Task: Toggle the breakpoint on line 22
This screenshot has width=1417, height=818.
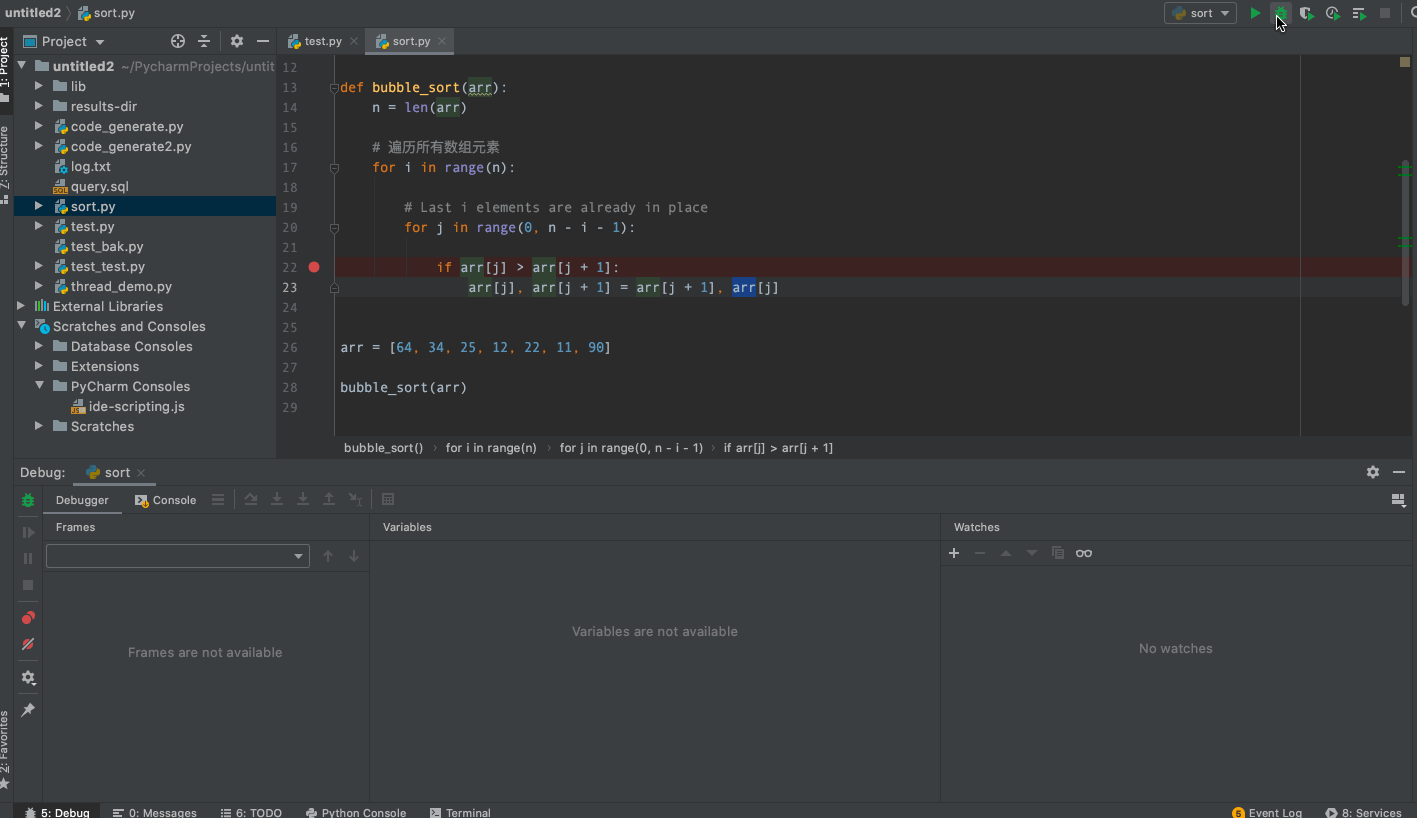Action: pyautogui.click(x=314, y=267)
